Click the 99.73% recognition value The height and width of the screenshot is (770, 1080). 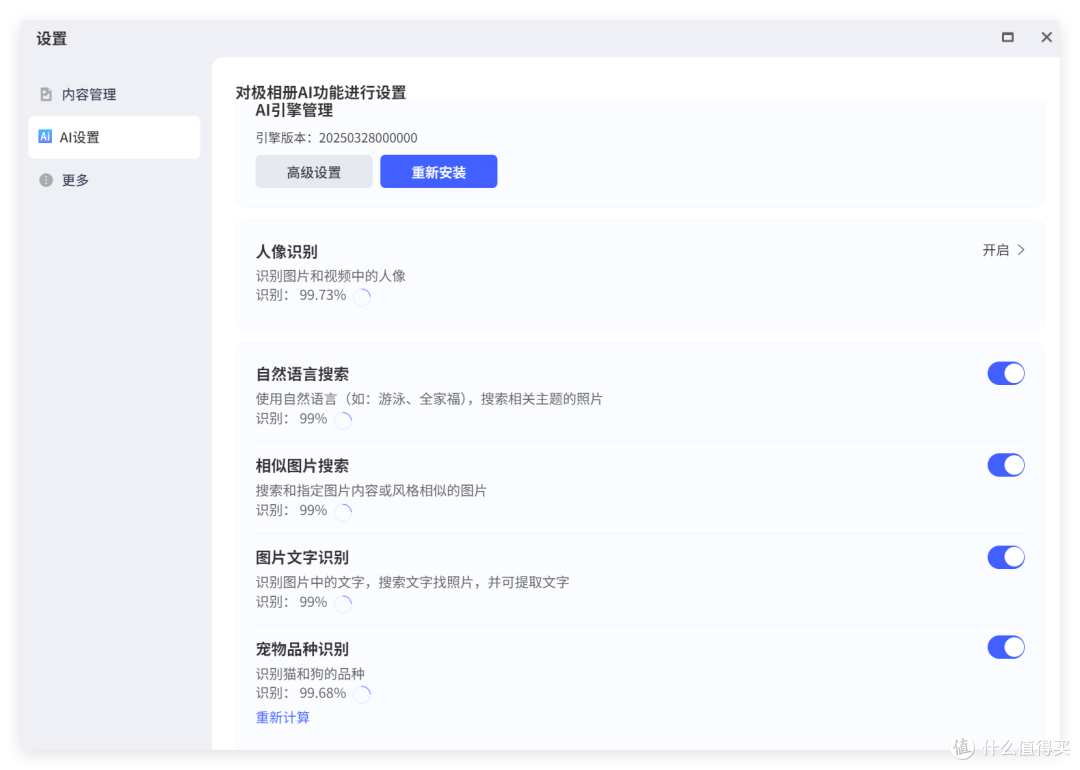322,295
